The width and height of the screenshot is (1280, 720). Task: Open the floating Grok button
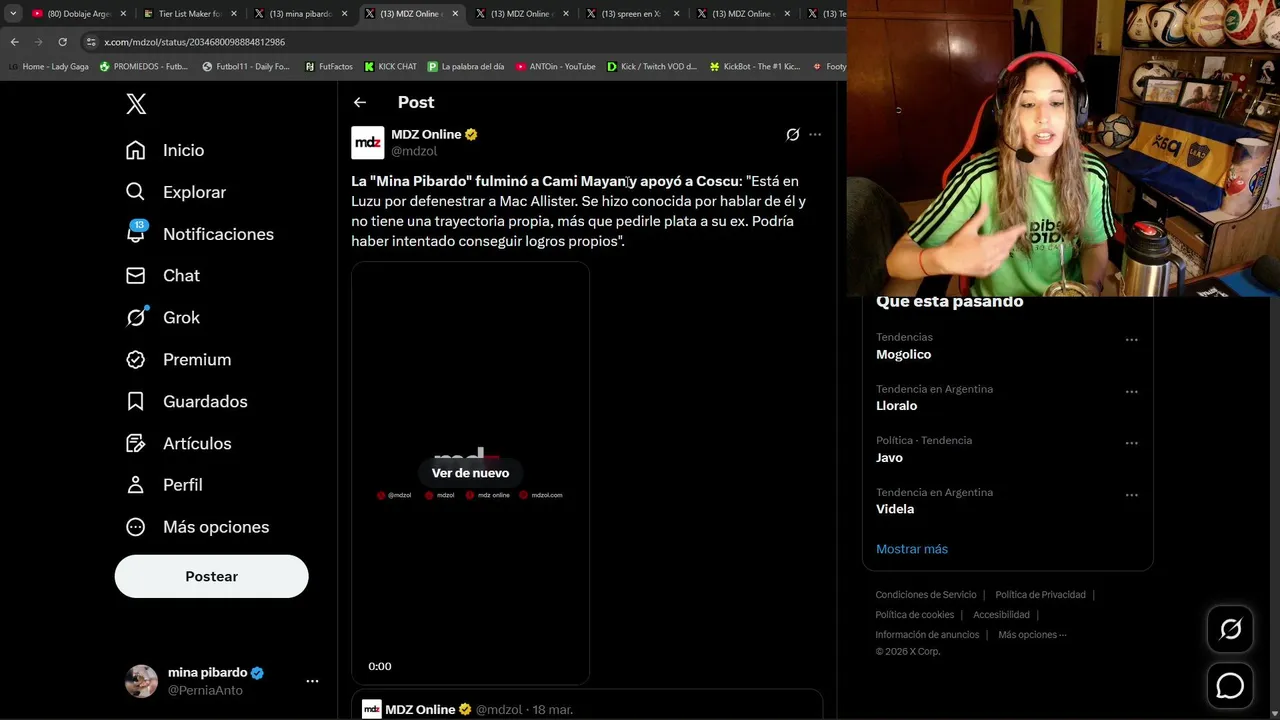click(x=1230, y=629)
